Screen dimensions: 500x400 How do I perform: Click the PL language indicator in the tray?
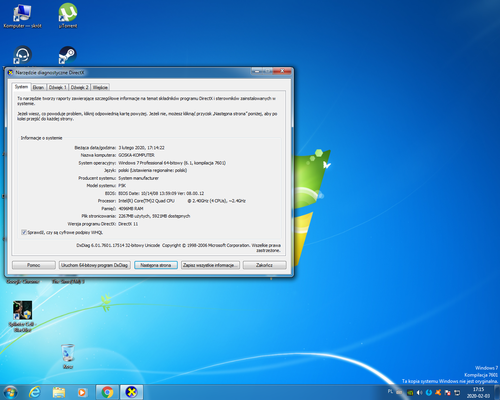[390, 391]
